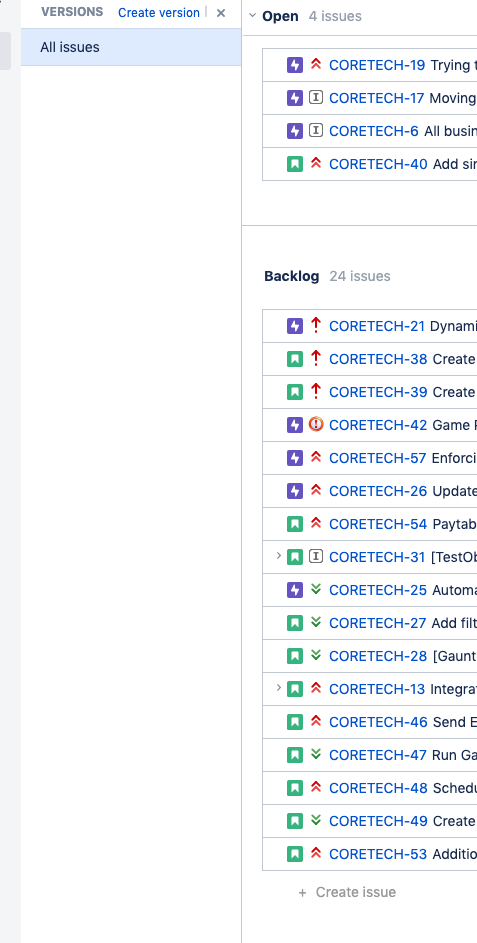
Task: Click the red up-arrow priority of CORETECH-39
Action: click(316, 392)
